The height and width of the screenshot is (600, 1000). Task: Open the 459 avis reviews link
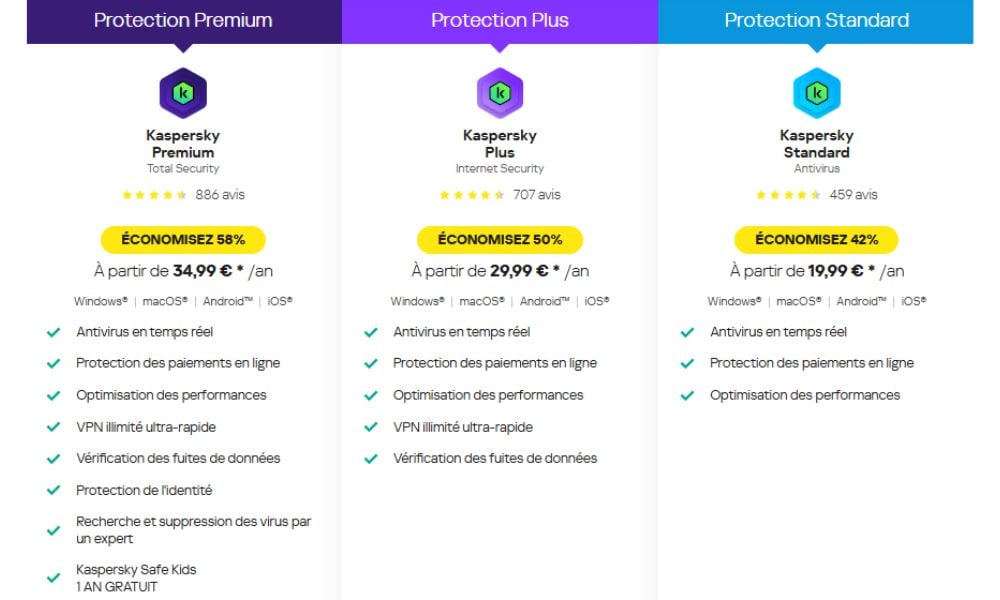click(853, 195)
